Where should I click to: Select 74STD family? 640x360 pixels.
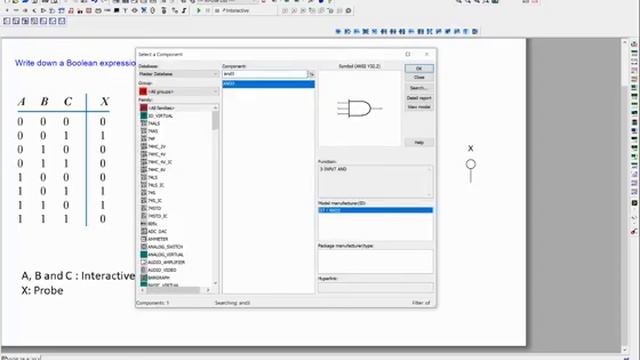154,208
